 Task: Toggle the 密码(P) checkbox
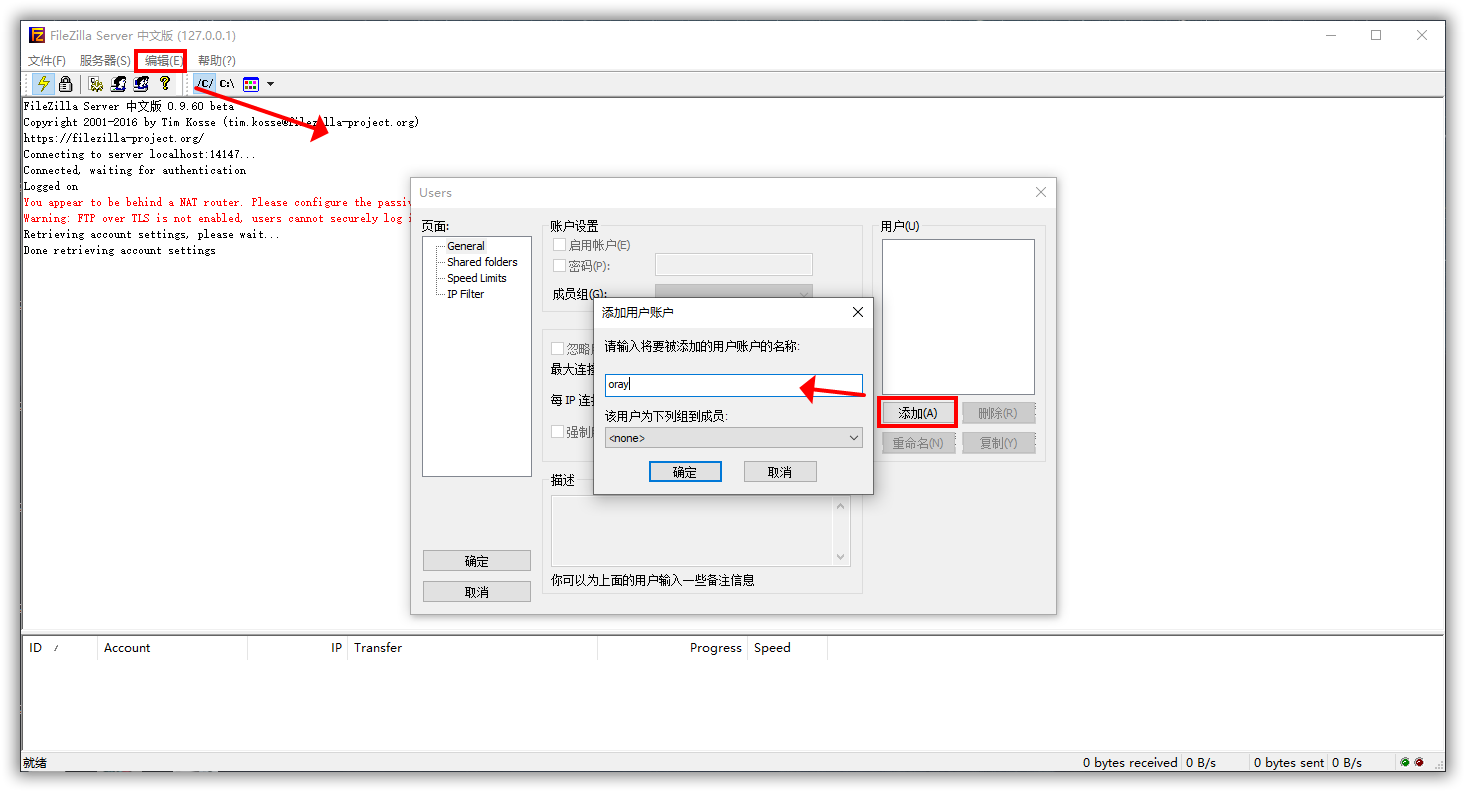coord(559,266)
